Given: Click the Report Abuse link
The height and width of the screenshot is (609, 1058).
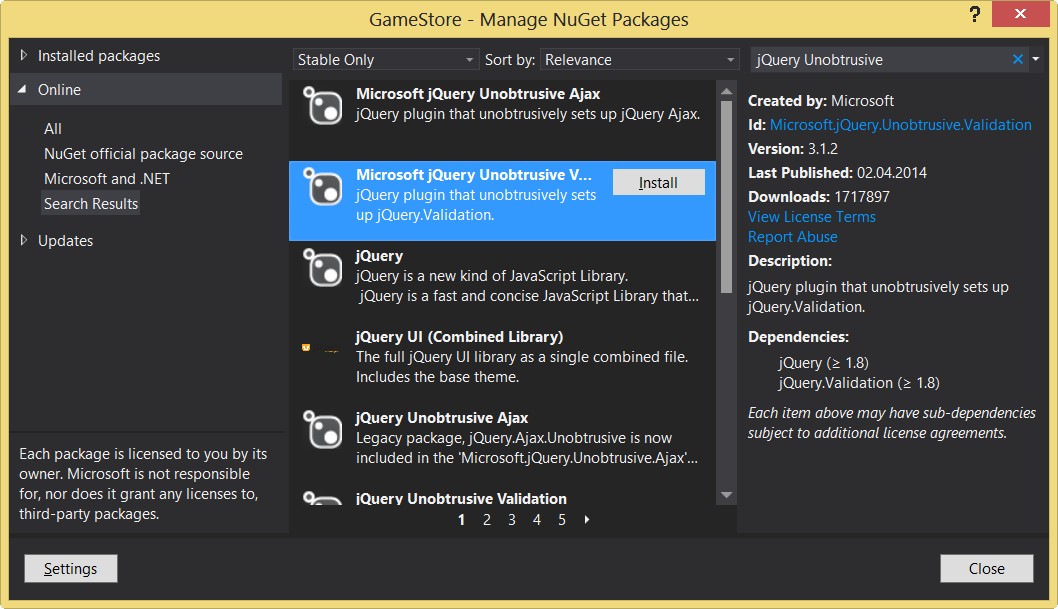Looking at the screenshot, I should click(793, 237).
